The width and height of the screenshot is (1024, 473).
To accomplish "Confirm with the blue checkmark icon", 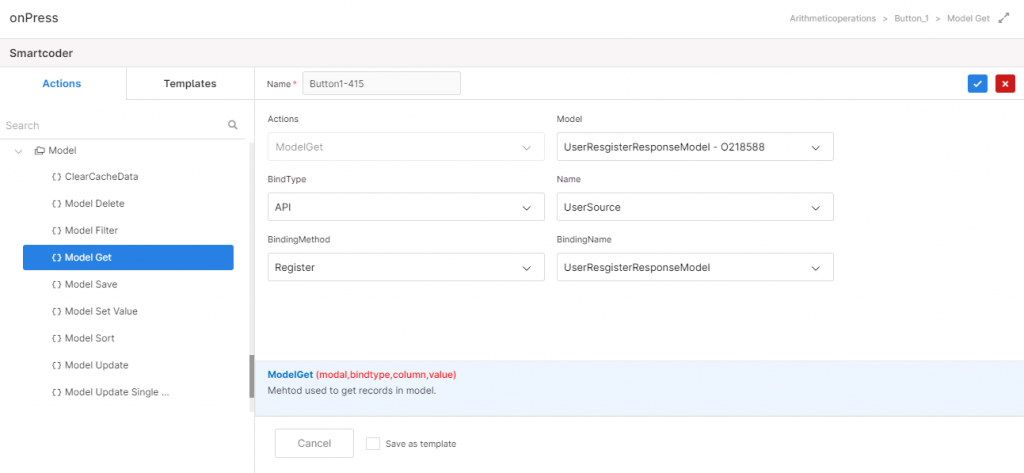I will 977,84.
